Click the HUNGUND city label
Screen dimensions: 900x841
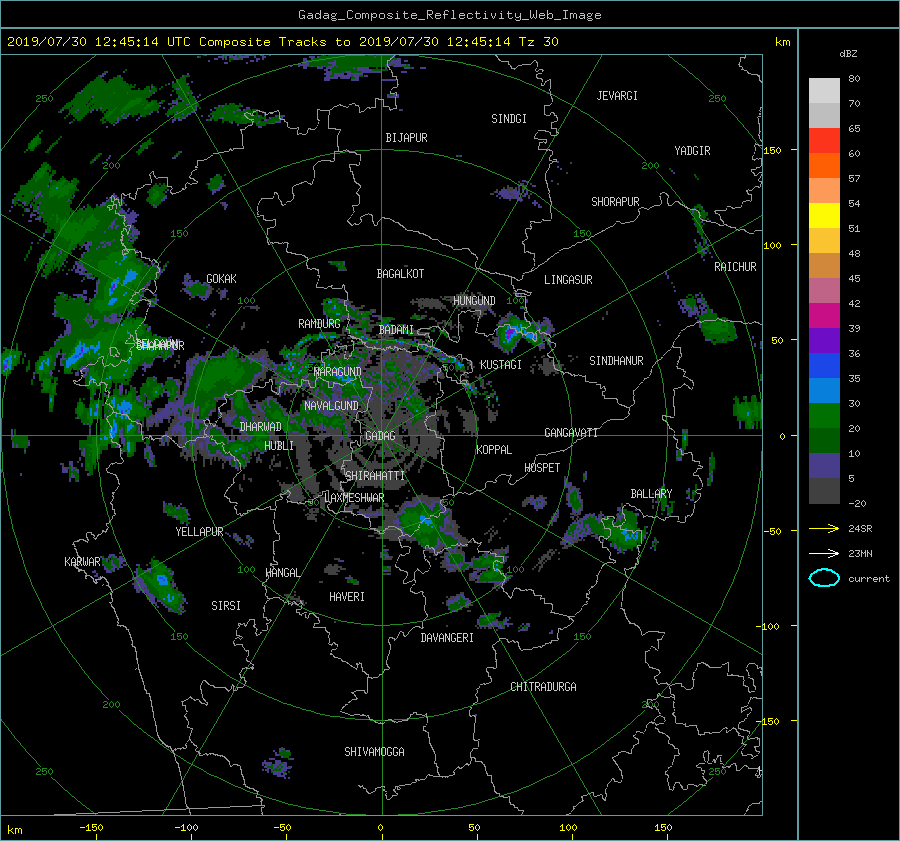coord(474,301)
